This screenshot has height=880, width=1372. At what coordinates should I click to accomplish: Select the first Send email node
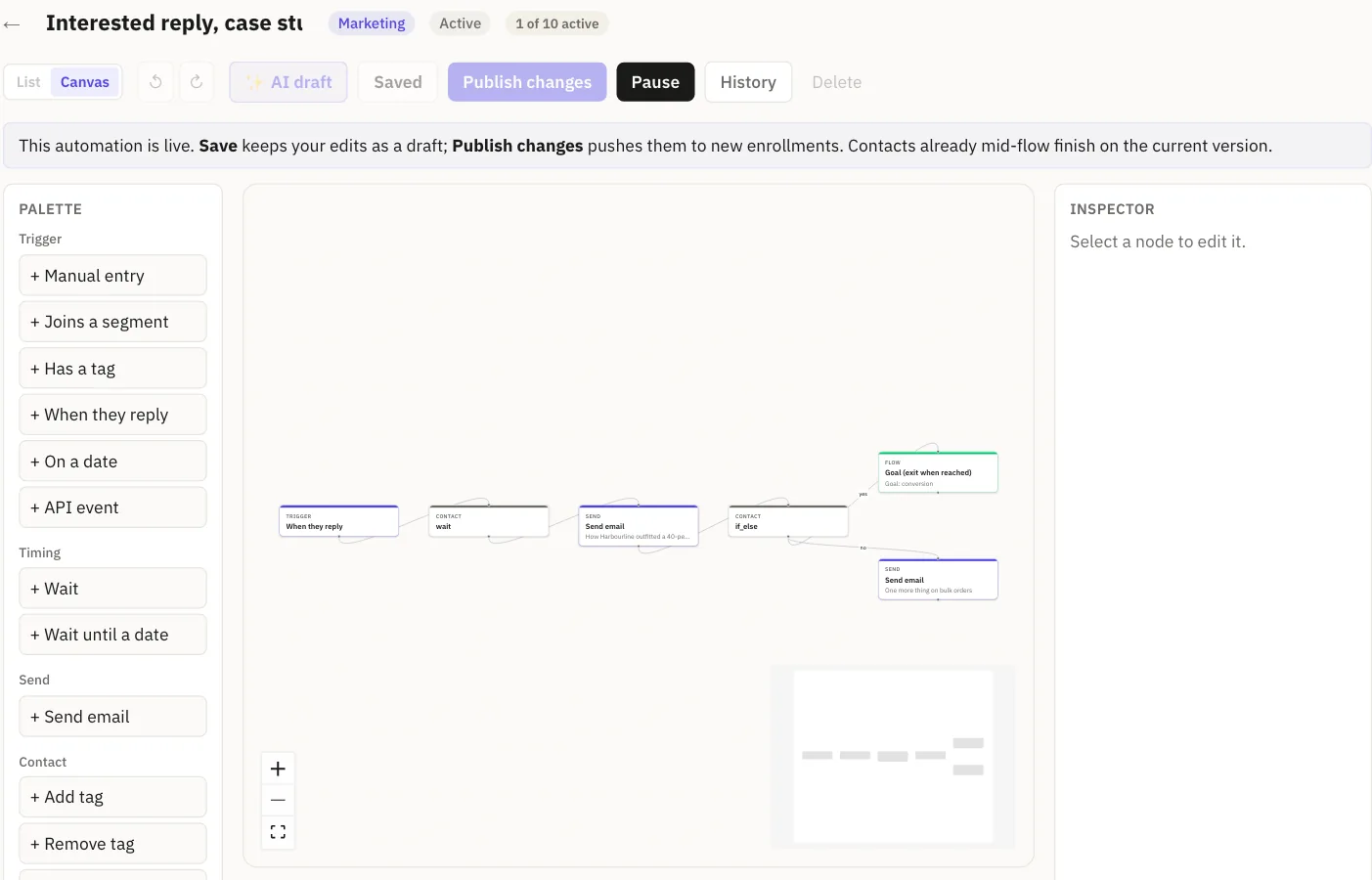pyautogui.click(x=639, y=526)
